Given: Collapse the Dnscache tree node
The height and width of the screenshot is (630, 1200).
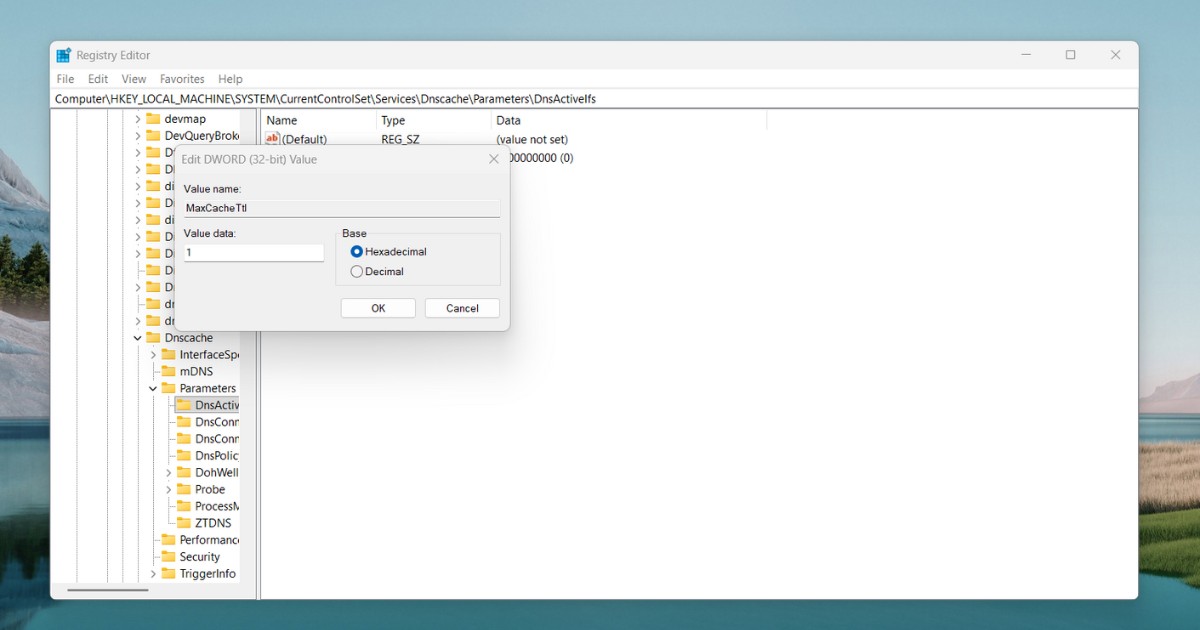Looking at the screenshot, I should [138, 338].
